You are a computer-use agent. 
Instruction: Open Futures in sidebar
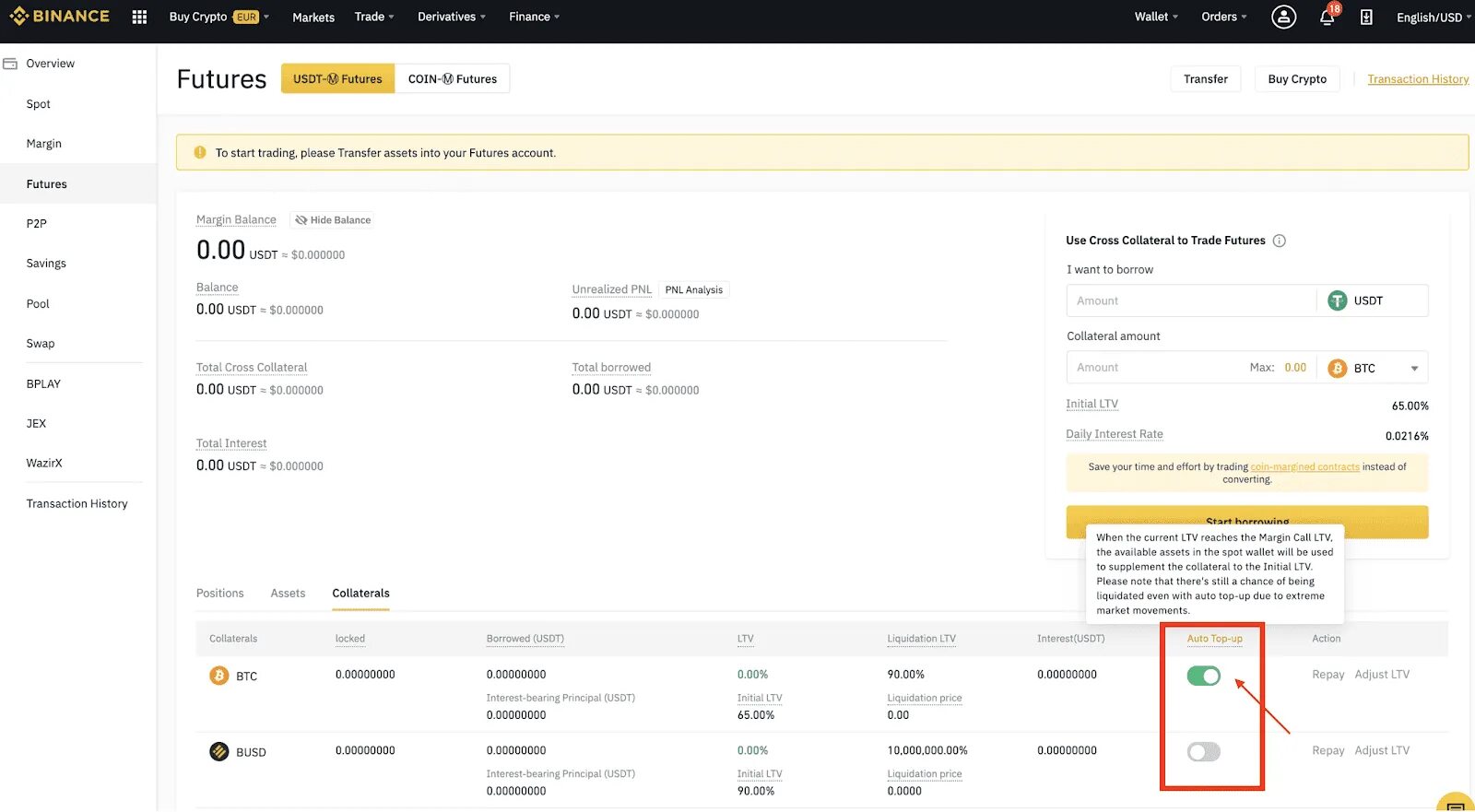click(x=47, y=183)
